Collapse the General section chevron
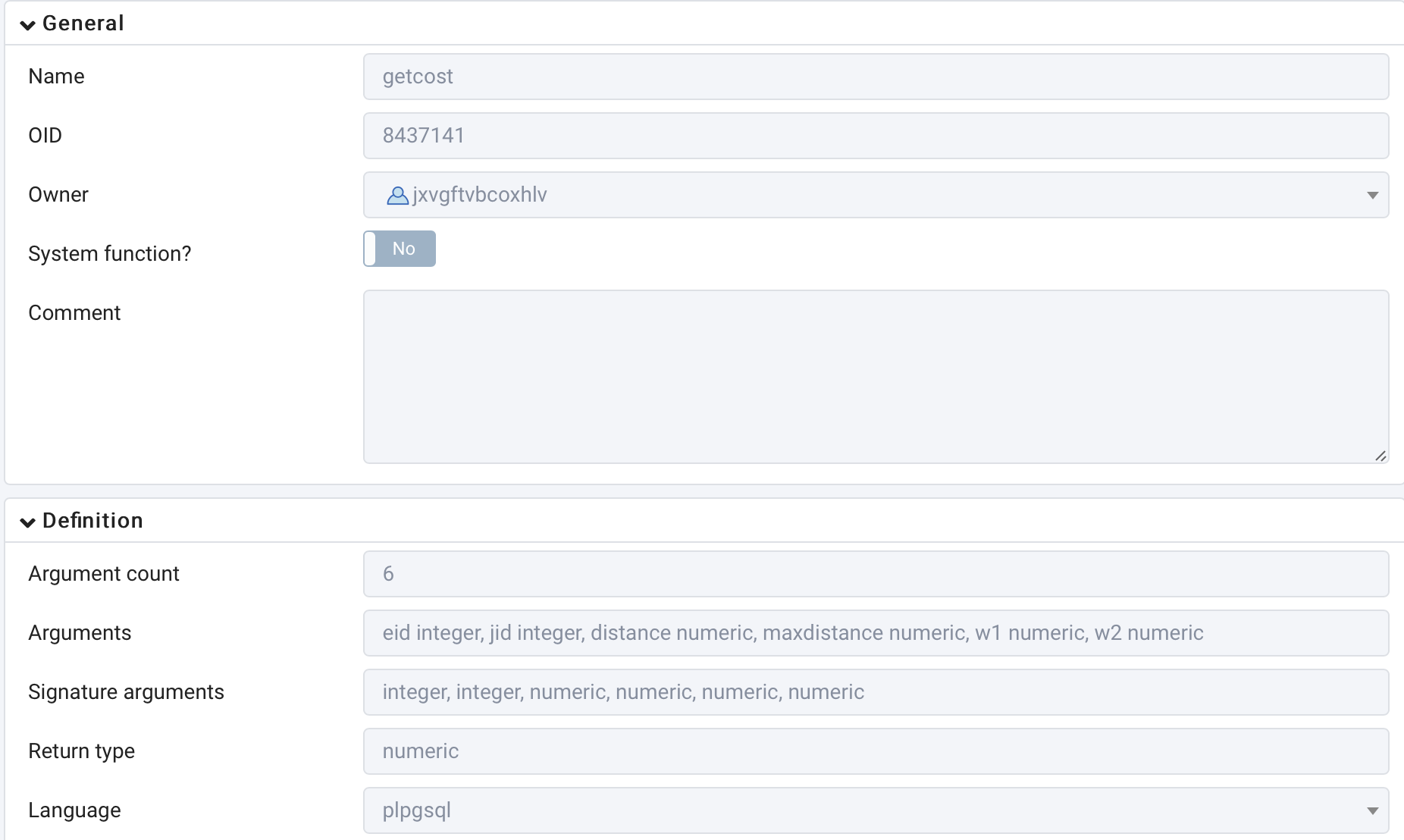The image size is (1404, 840). tap(28, 25)
